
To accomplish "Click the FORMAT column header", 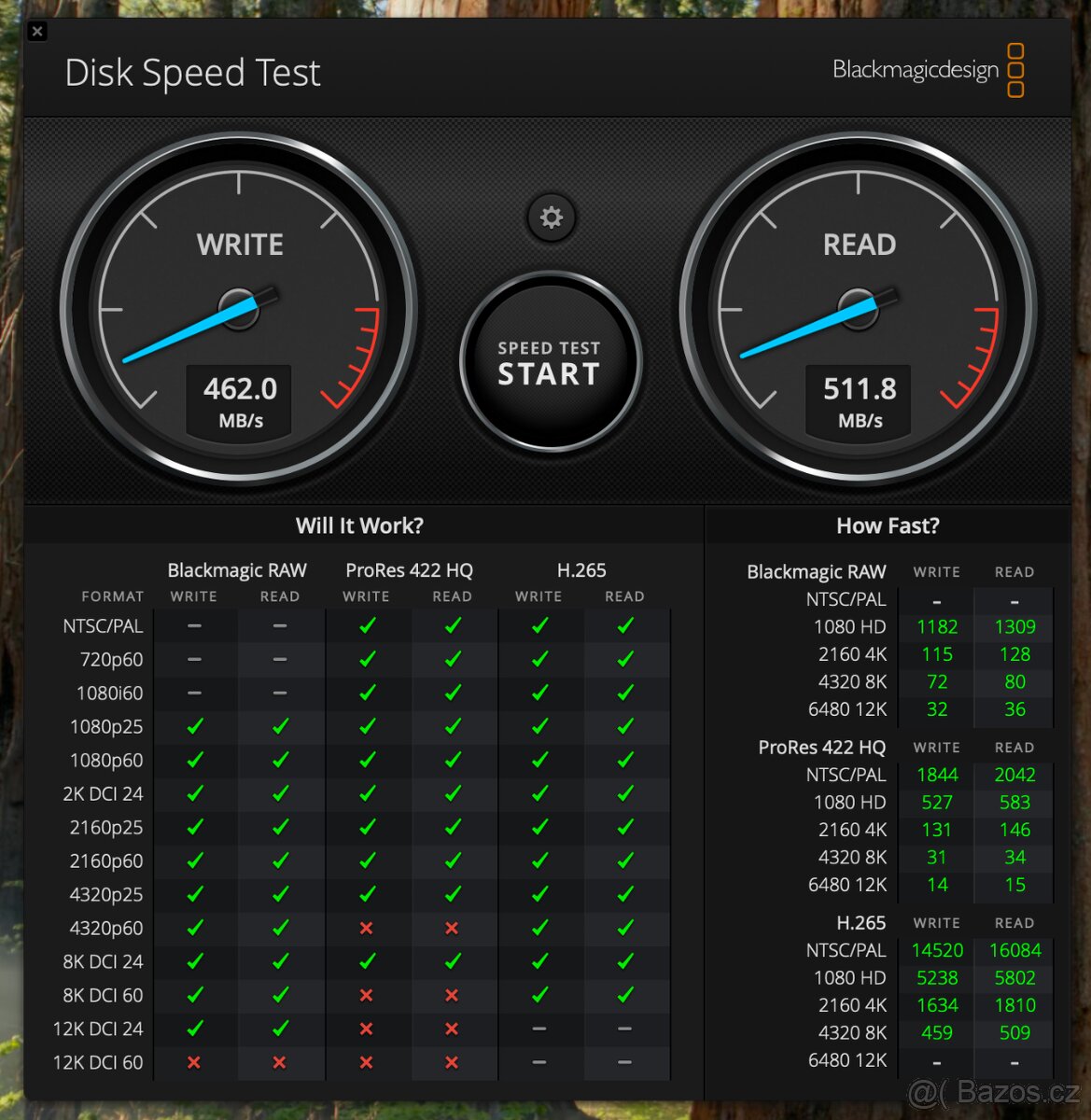I will click(x=113, y=596).
